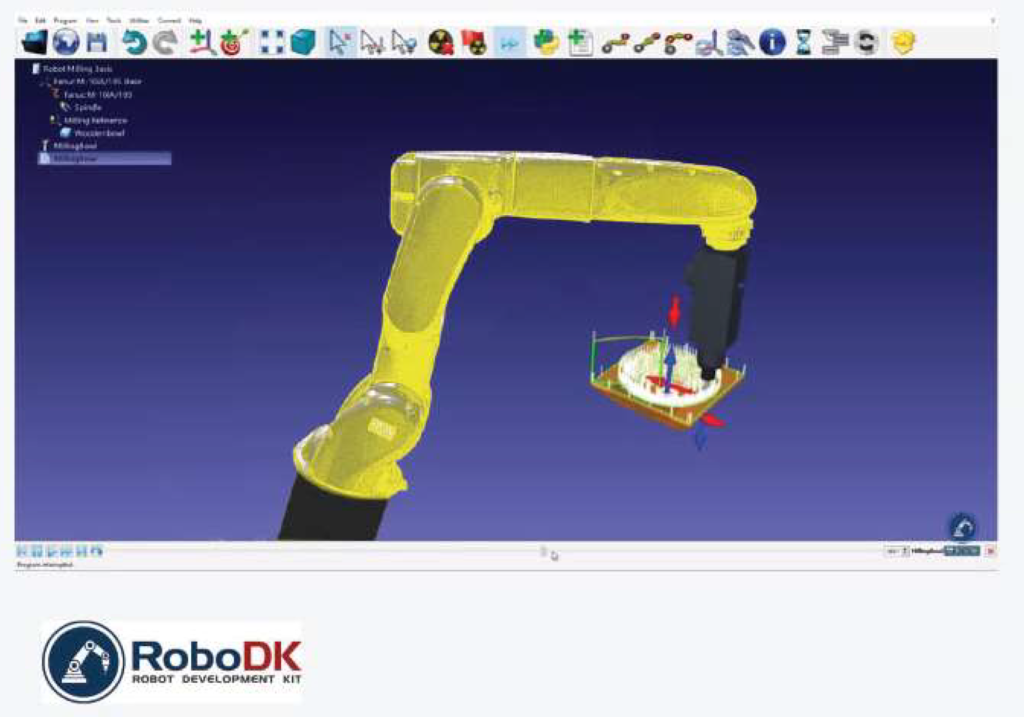The width and height of the screenshot is (1024, 717).
Task: Click the red flag collision map icon
Action: click(473, 43)
